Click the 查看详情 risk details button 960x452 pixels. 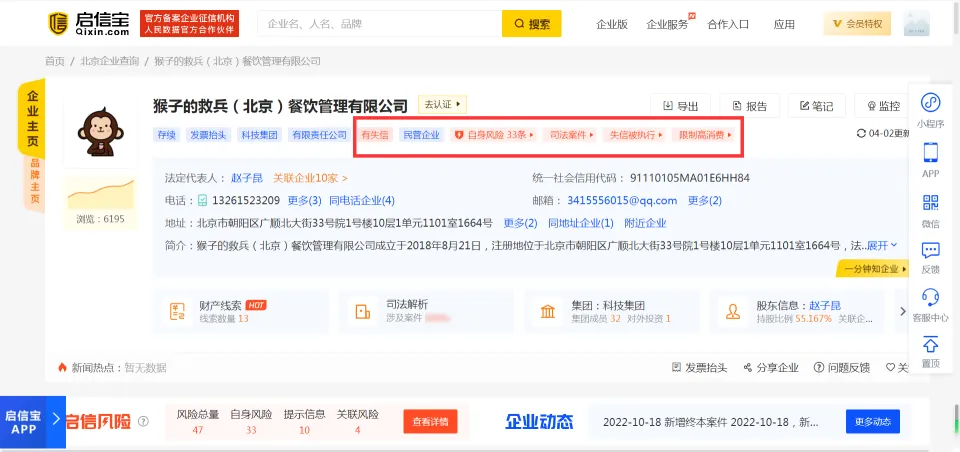[431, 422]
